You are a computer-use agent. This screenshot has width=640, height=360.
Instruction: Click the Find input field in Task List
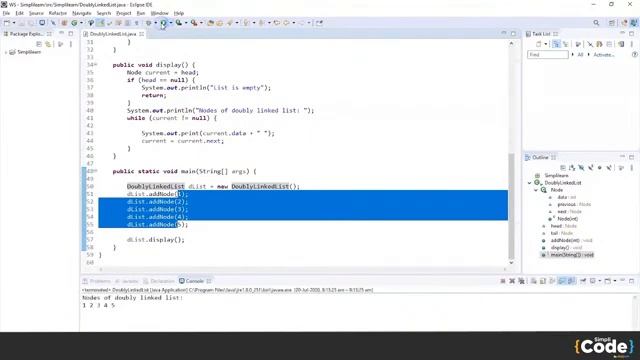tap(547, 54)
